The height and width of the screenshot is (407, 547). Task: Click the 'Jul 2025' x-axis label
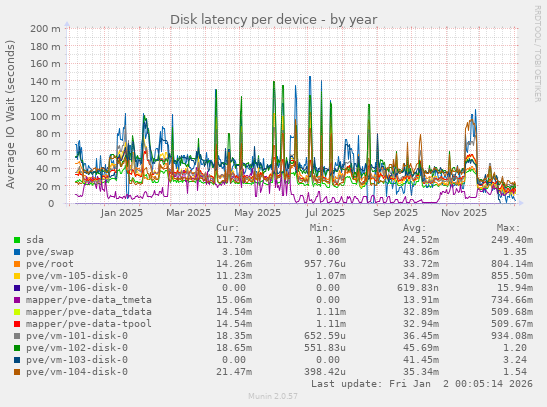pyautogui.click(x=325, y=213)
